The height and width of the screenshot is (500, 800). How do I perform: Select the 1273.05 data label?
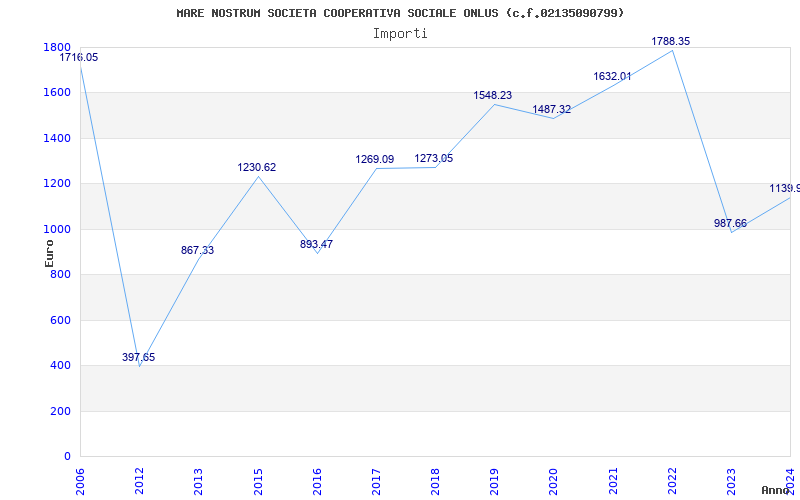click(434, 159)
